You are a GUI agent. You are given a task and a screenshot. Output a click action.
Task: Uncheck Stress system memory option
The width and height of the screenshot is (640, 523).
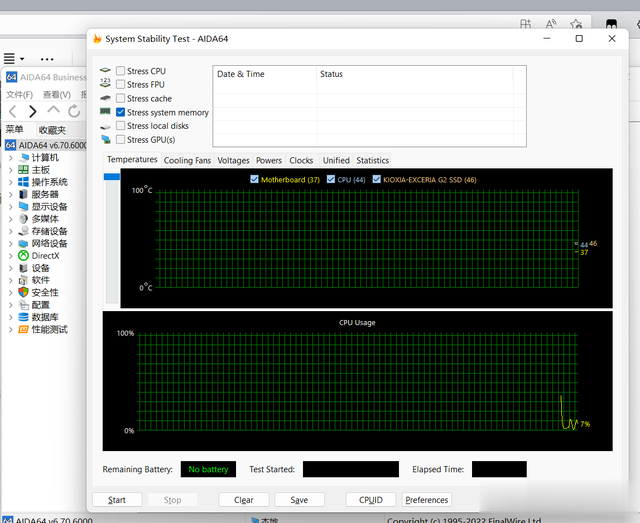click(120, 112)
